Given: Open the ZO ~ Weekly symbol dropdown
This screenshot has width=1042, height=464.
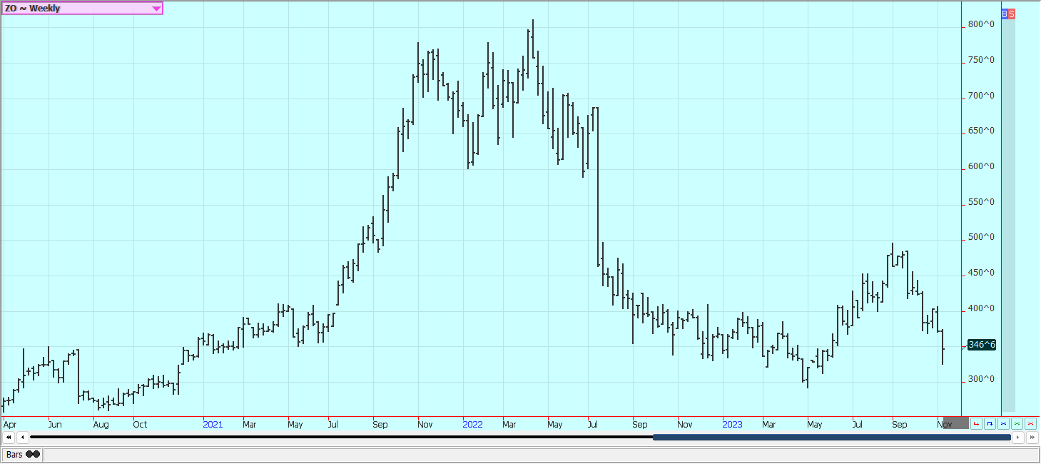Looking at the screenshot, I should pos(81,8).
